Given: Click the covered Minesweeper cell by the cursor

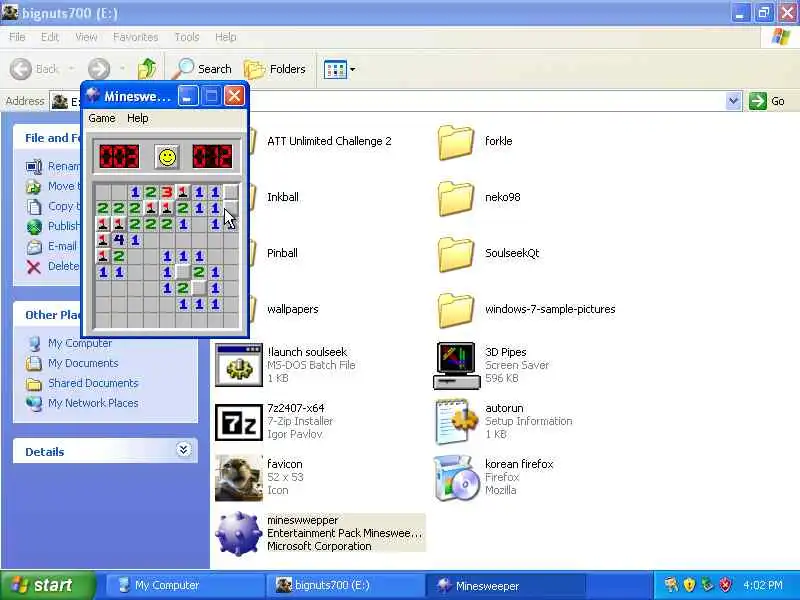Looking at the screenshot, I should [x=231, y=208].
